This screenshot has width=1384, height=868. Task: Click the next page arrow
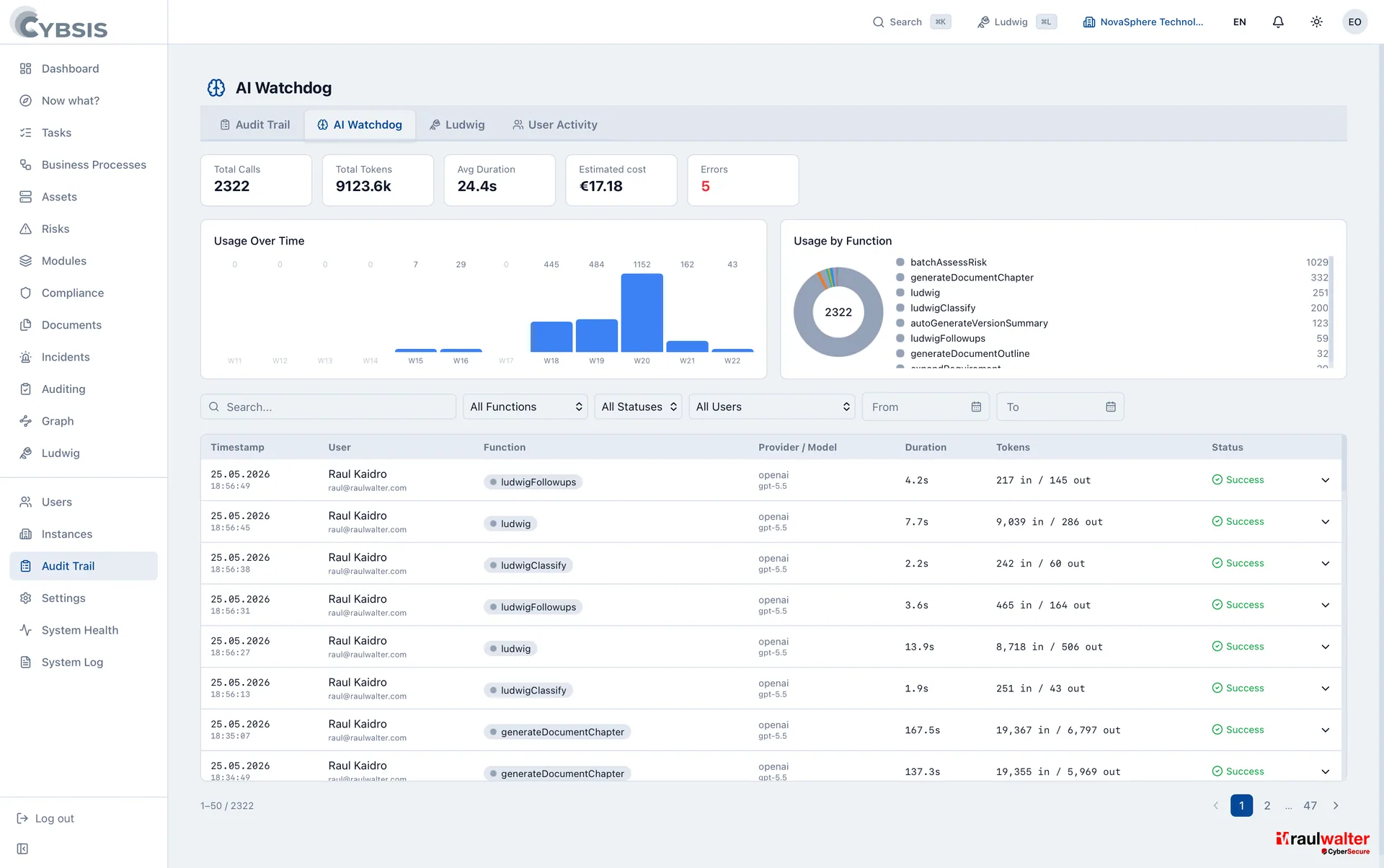pos(1336,805)
